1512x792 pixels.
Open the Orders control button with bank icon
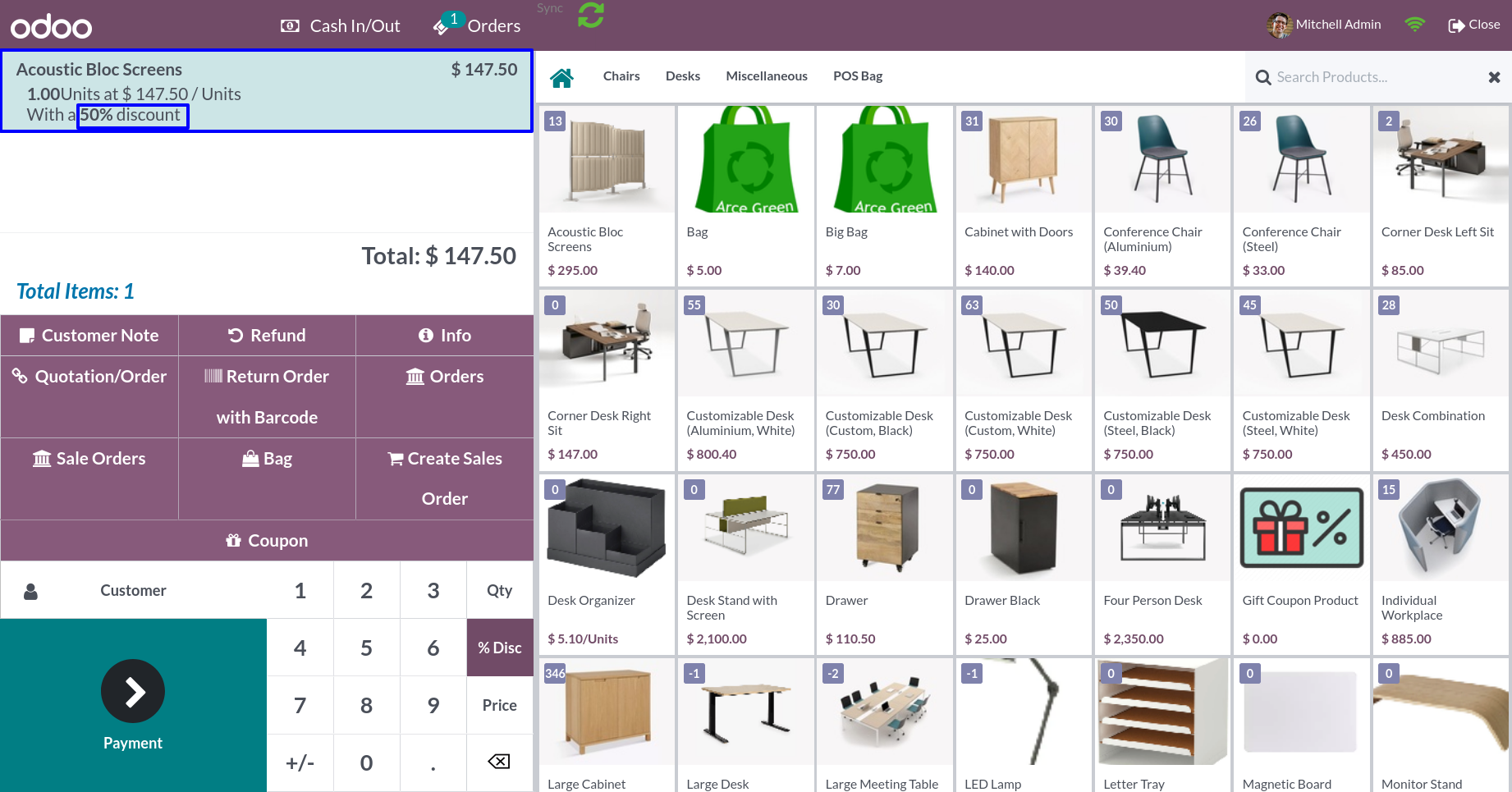(x=445, y=396)
